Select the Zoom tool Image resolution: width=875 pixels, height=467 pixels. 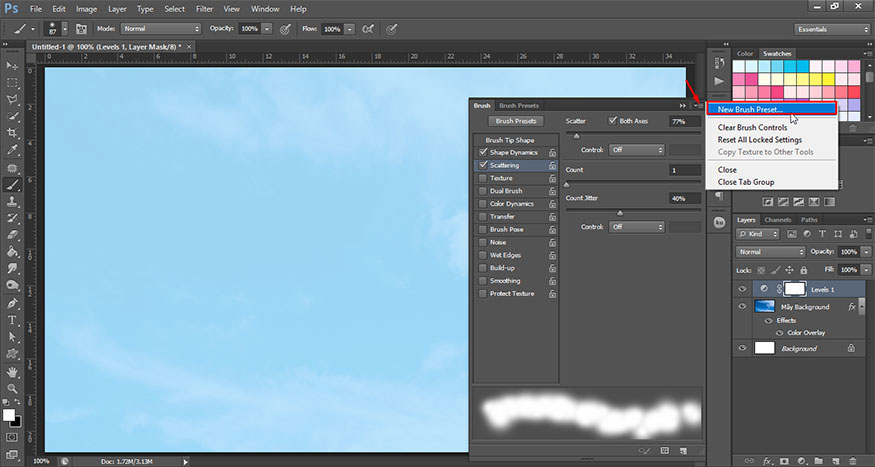[x=13, y=387]
